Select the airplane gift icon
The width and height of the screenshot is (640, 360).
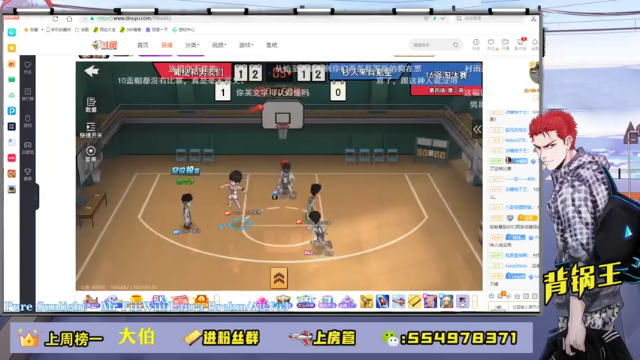pos(398,301)
